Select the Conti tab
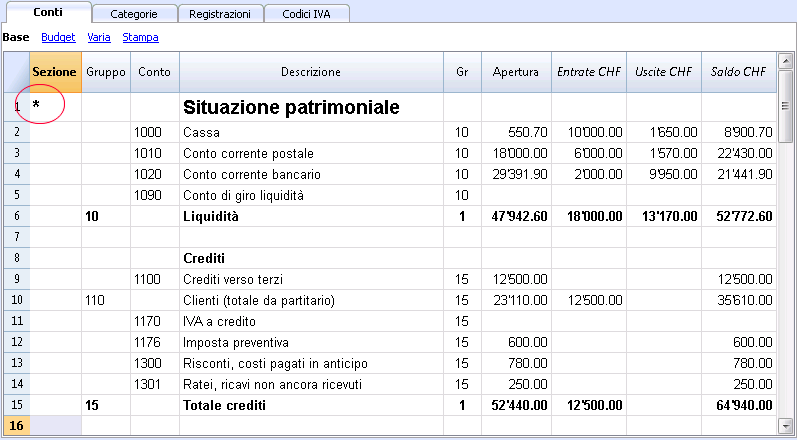This screenshot has width=797, height=440. (48, 13)
